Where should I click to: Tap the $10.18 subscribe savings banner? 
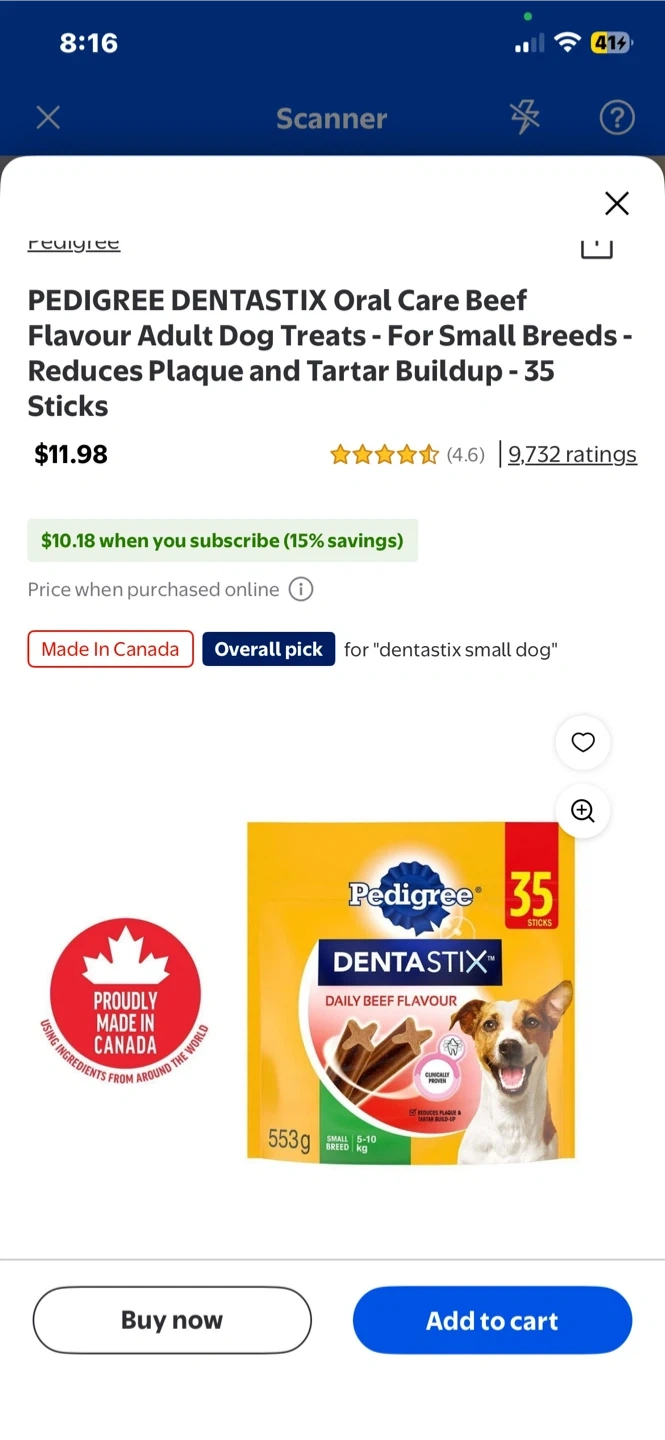pyautogui.click(x=222, y=541)
